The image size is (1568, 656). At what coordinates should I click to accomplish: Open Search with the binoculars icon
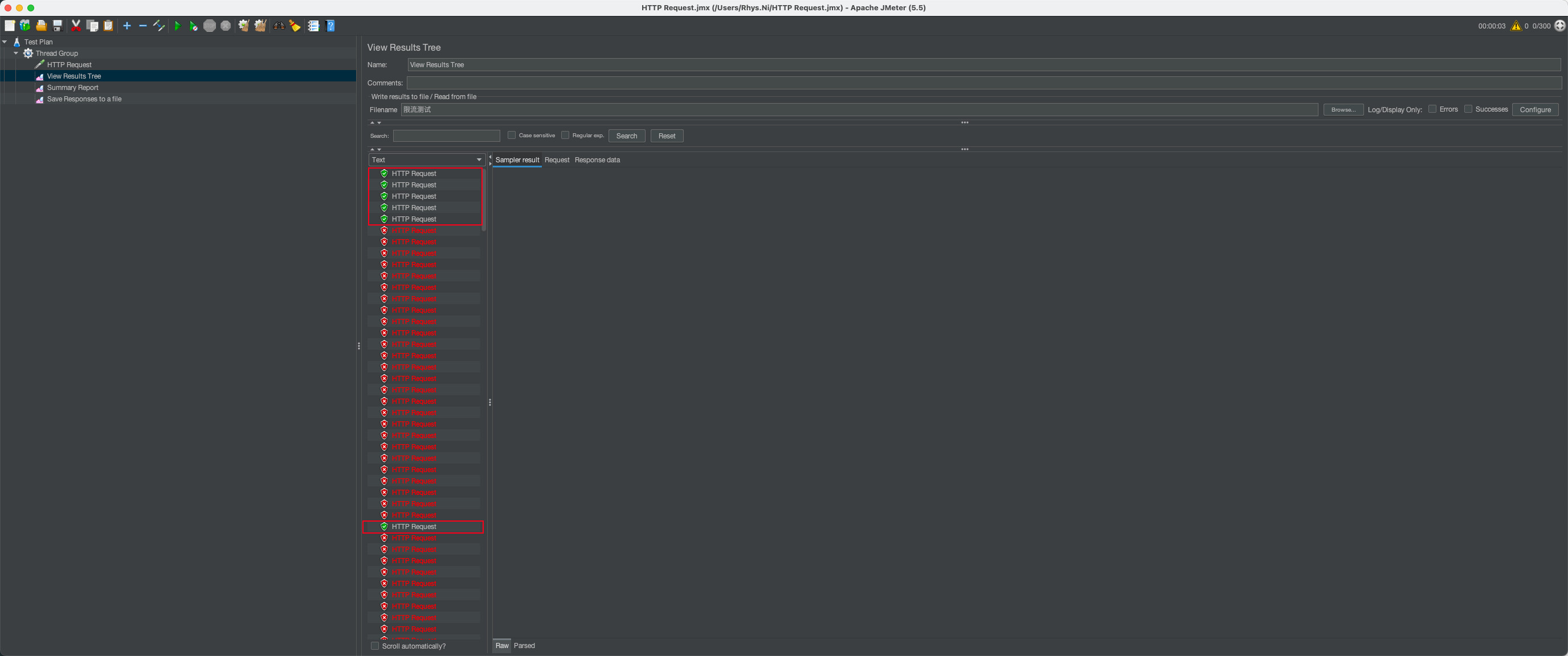coord(279,26)
